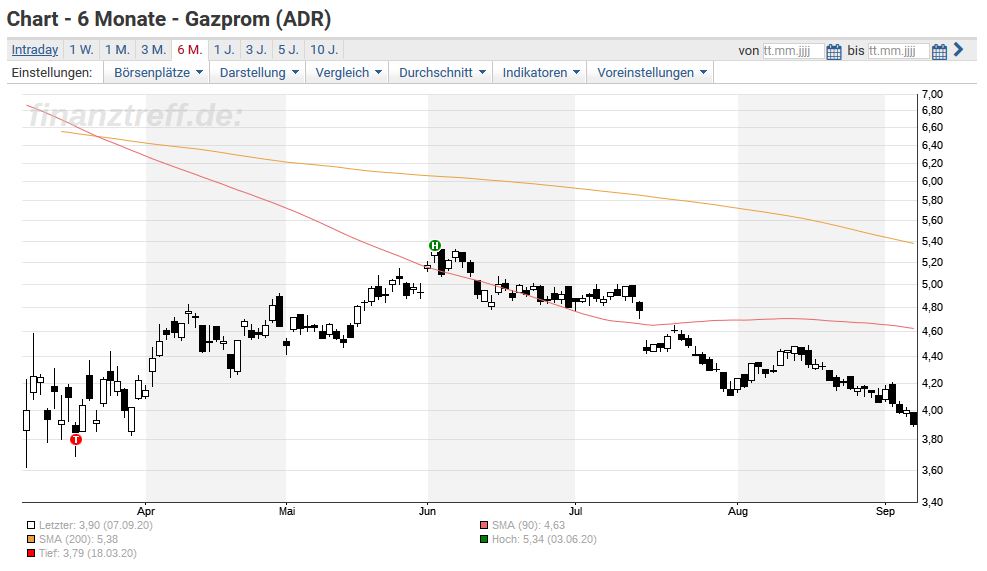987x571 pixels.
Task: Click the chart title 'Chart - 6 Monate - Gazprom (ADR)'
Action: click(x=169, y=19)
